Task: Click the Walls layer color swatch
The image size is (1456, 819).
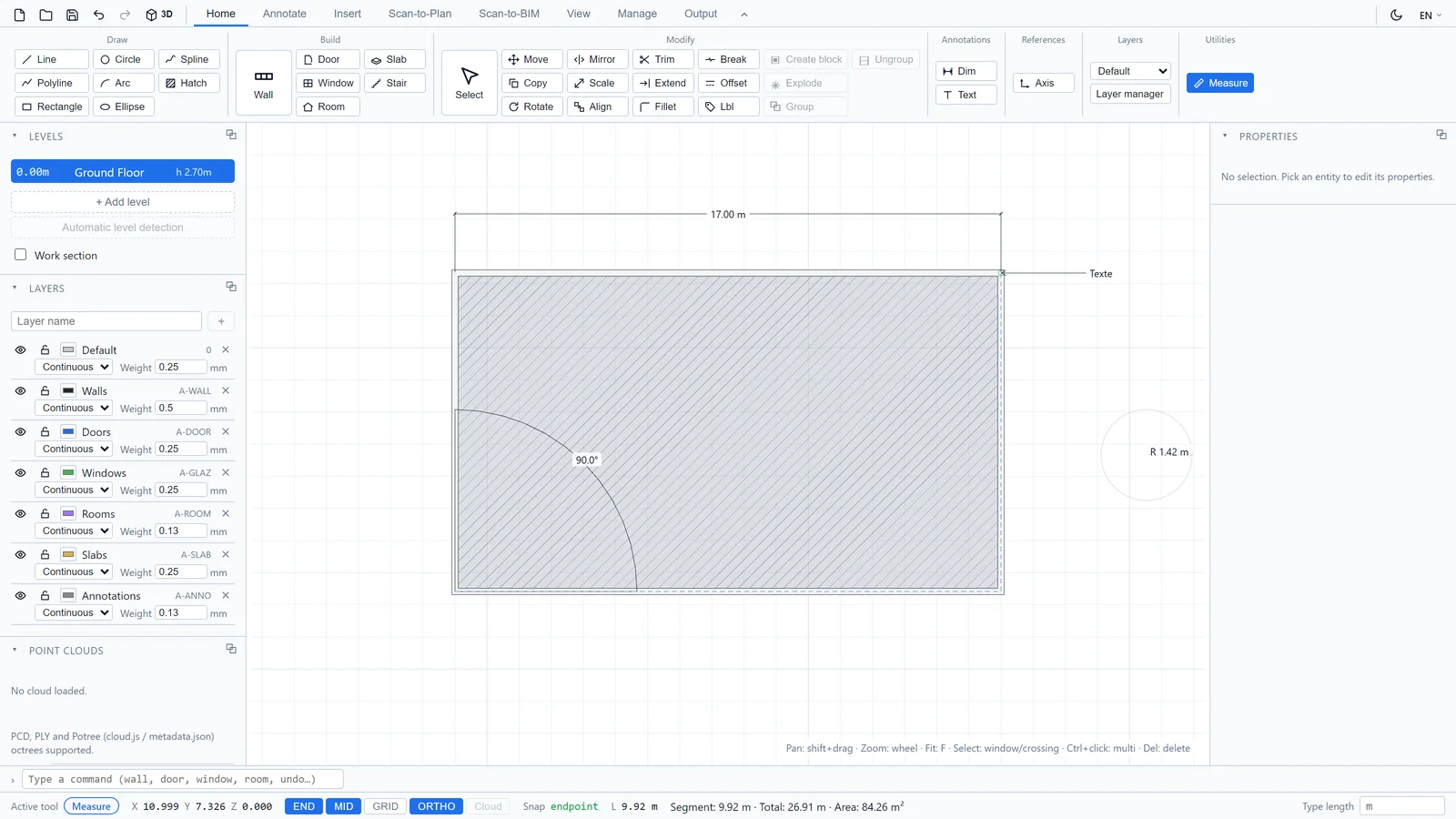Action: [x=68, y=390]
